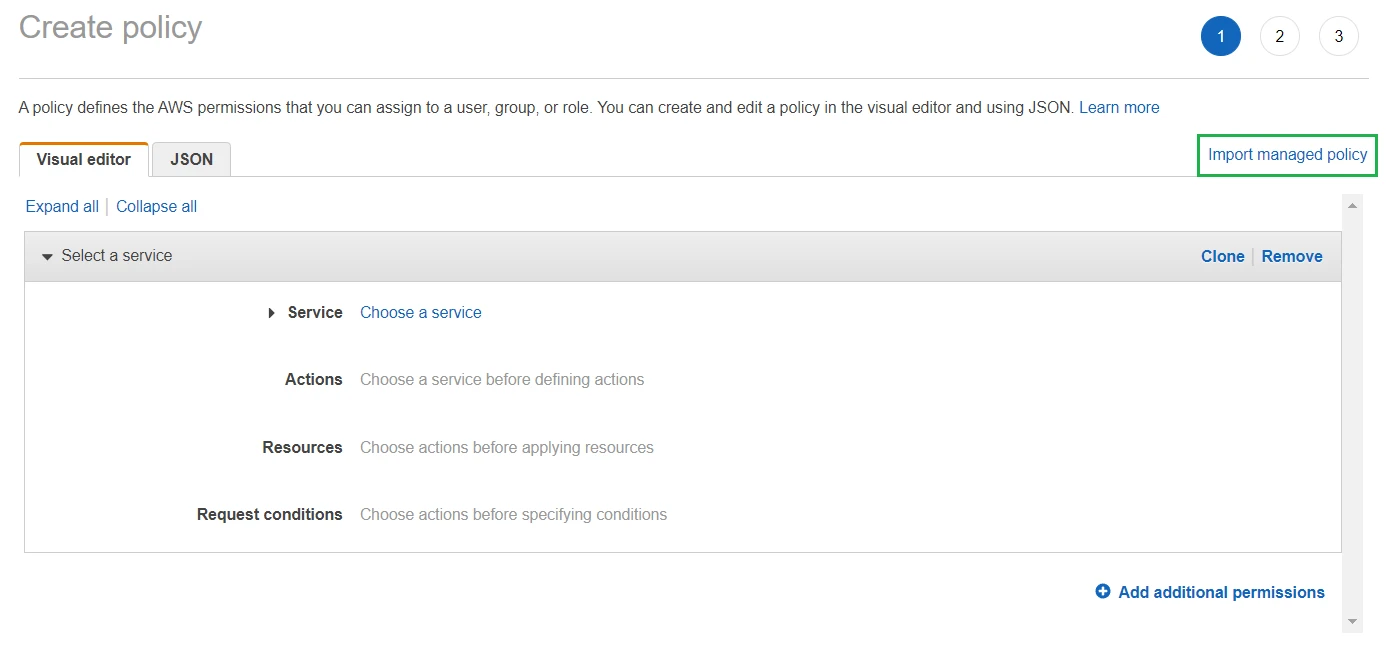Open the JSON tab
This screenshot has height=661, width=1393.
click(x=191, y=160)
